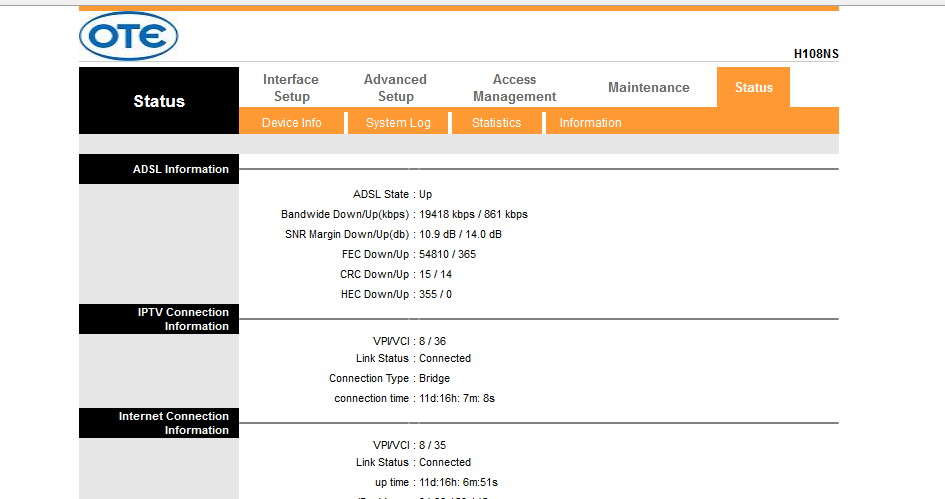Select the bandwidth value 19418 kbps / 861 kbps
This screenshot has width=945, height=499.
(473, 215)
